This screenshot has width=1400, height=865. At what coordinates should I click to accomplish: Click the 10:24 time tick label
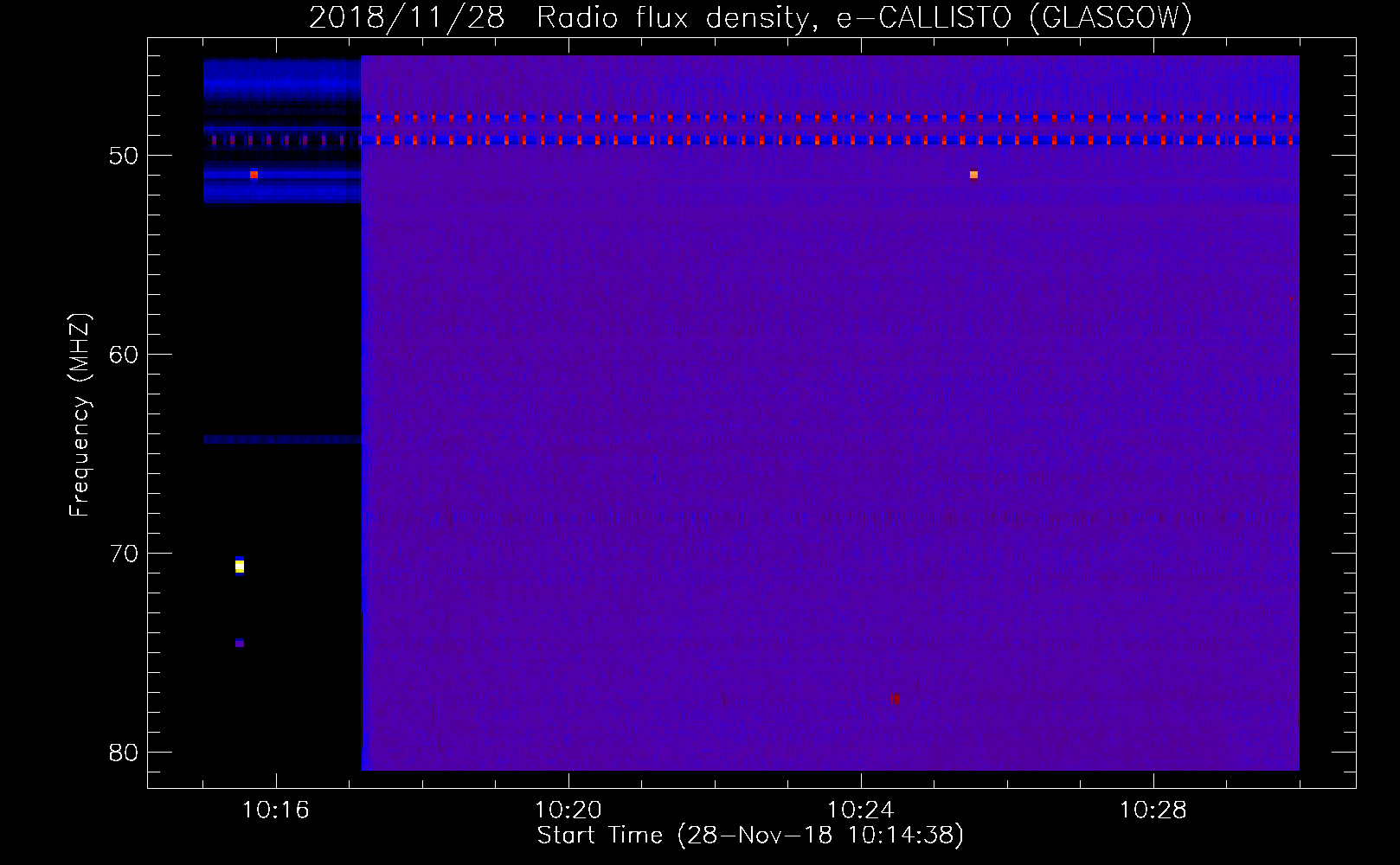pyautogui.click(x=860, y=811)
